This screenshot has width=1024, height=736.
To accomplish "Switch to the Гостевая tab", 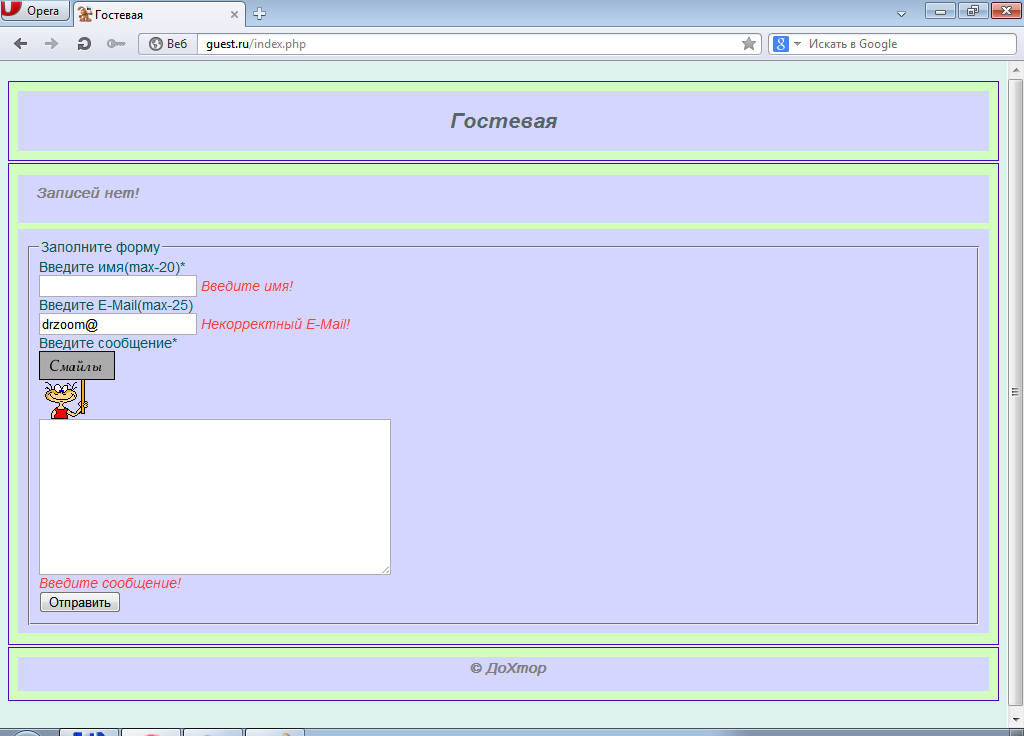I will 150,15.
